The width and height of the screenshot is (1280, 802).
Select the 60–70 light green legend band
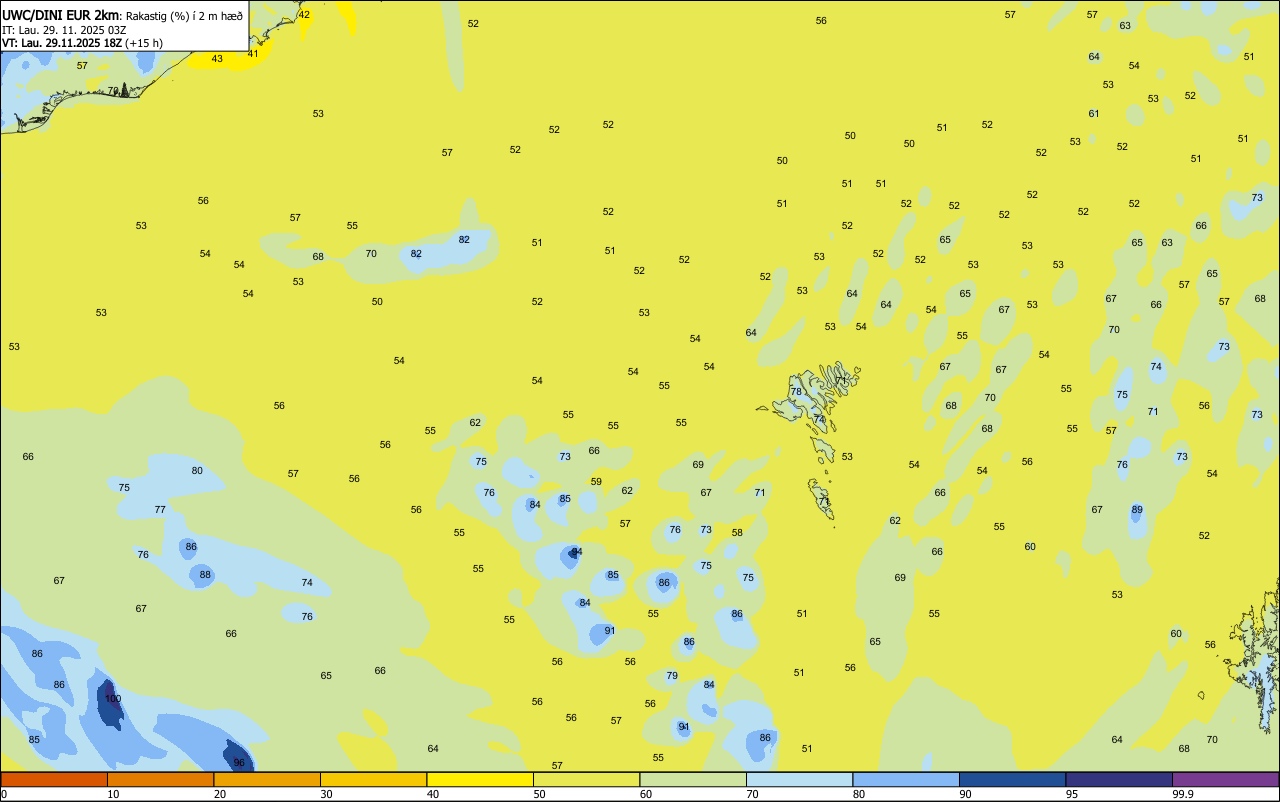(x=693, y=779)
